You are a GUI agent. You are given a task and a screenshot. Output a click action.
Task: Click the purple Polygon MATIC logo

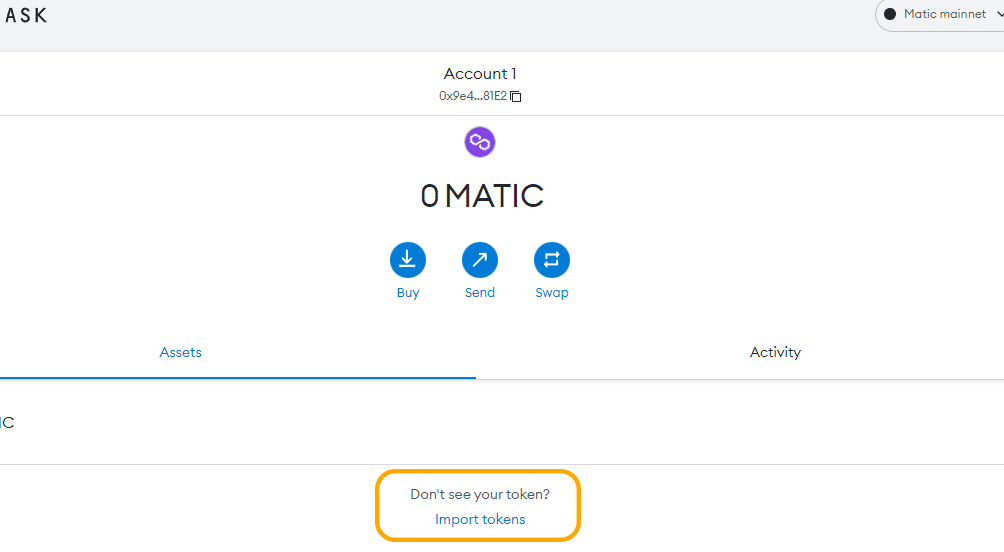480,142
